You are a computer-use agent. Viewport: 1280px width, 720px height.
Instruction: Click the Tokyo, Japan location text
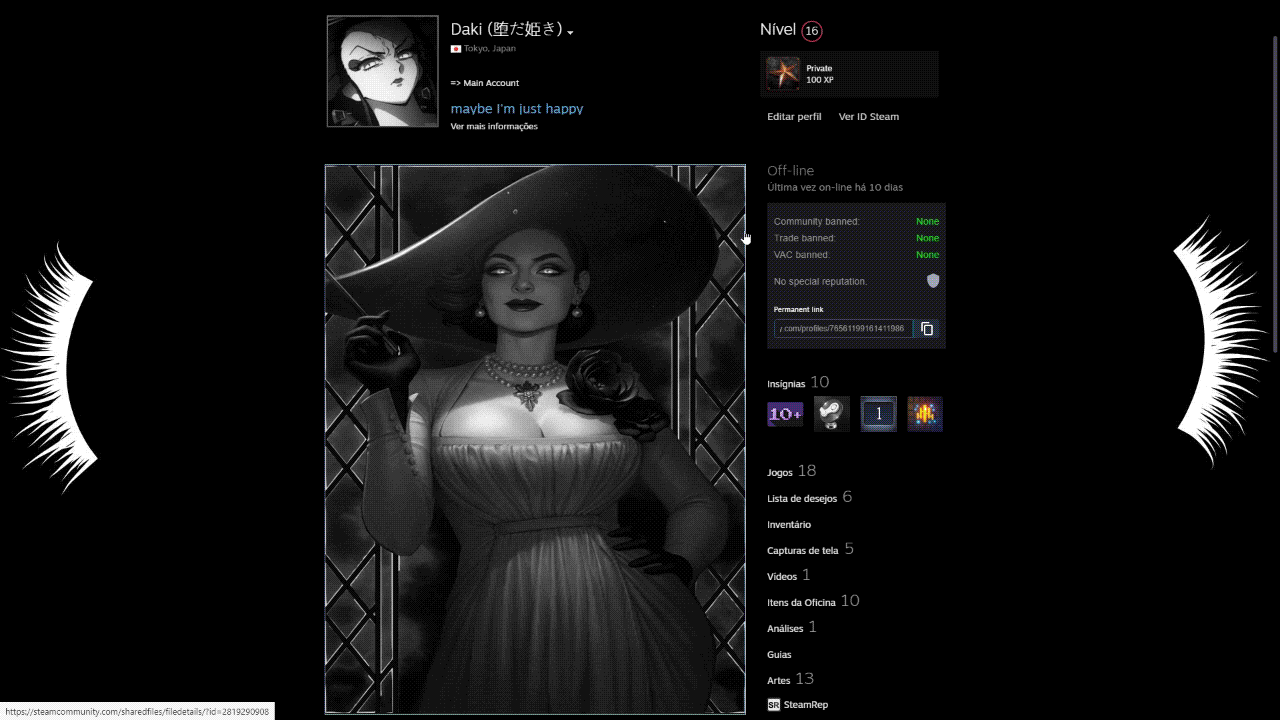click(x=490, y=49)
